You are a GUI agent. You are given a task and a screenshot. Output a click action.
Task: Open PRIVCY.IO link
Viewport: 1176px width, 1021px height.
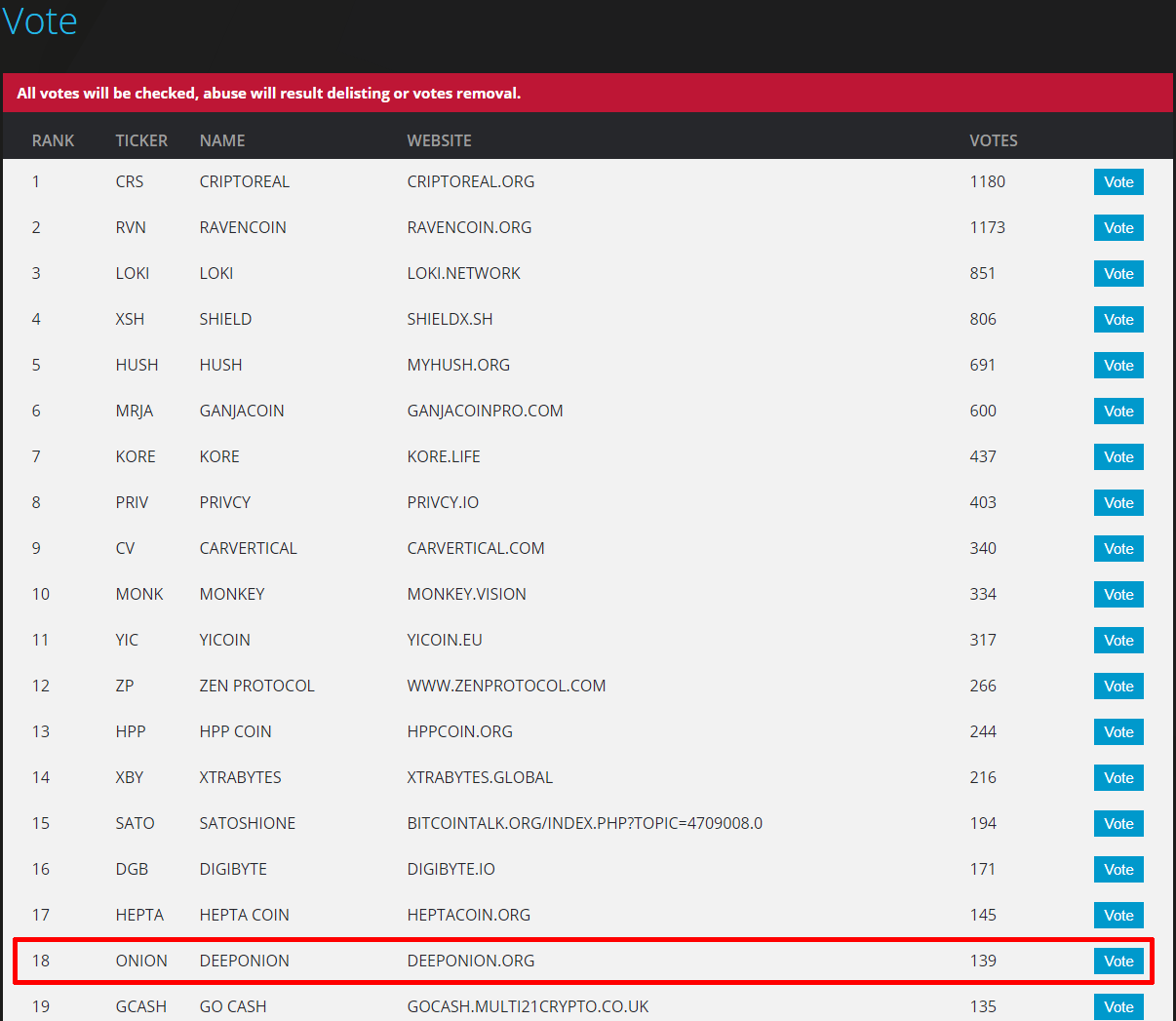(443, 502)
